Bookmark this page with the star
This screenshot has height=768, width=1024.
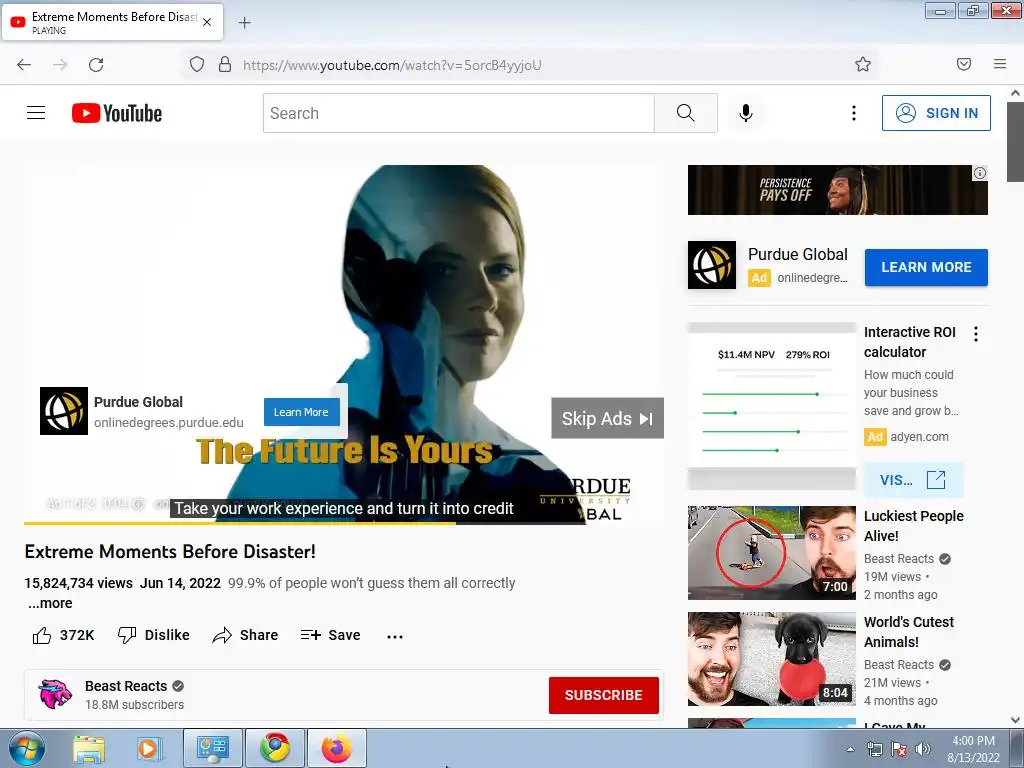[x=863, y=64]
